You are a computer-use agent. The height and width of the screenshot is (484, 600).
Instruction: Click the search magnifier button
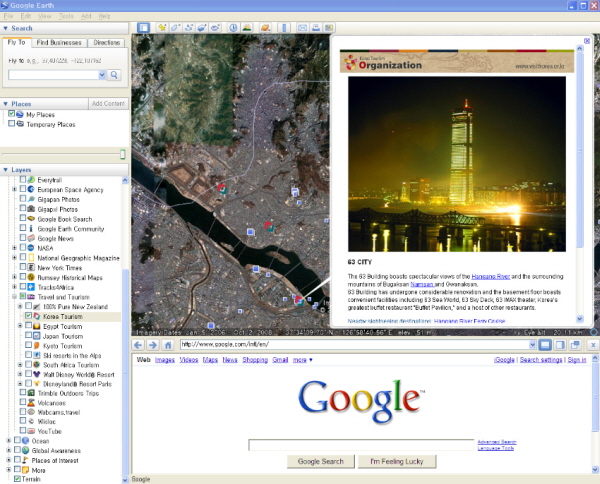(115, 75)
